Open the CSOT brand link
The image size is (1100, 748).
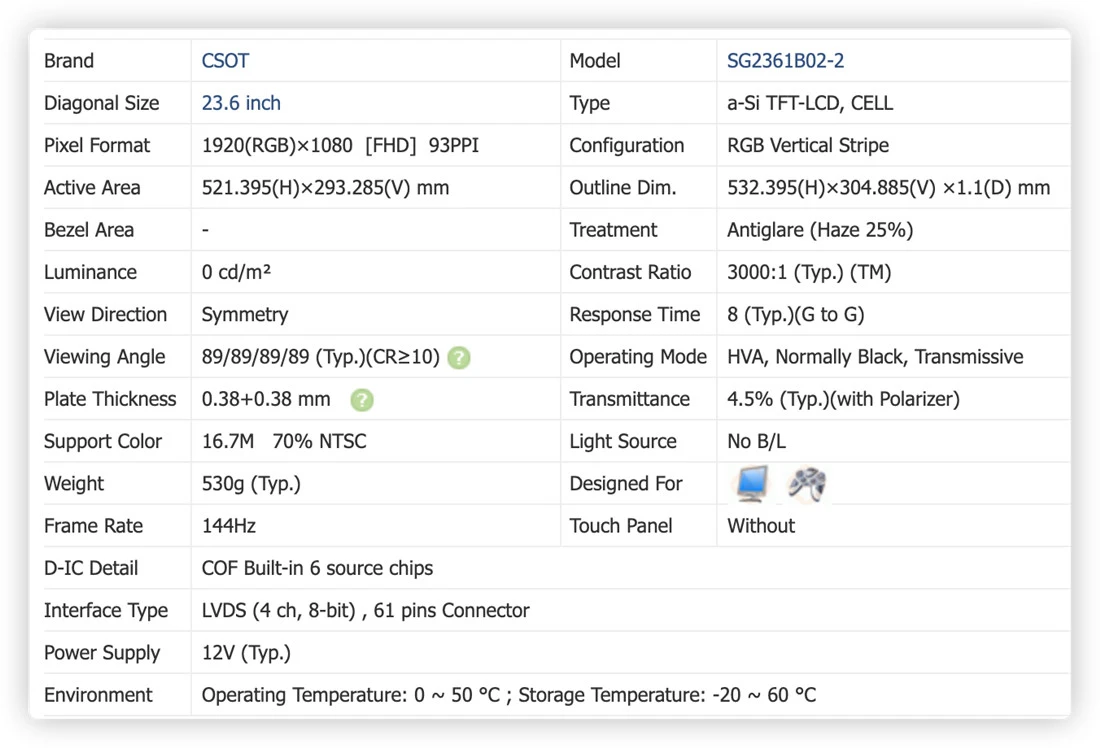point(225,61)
